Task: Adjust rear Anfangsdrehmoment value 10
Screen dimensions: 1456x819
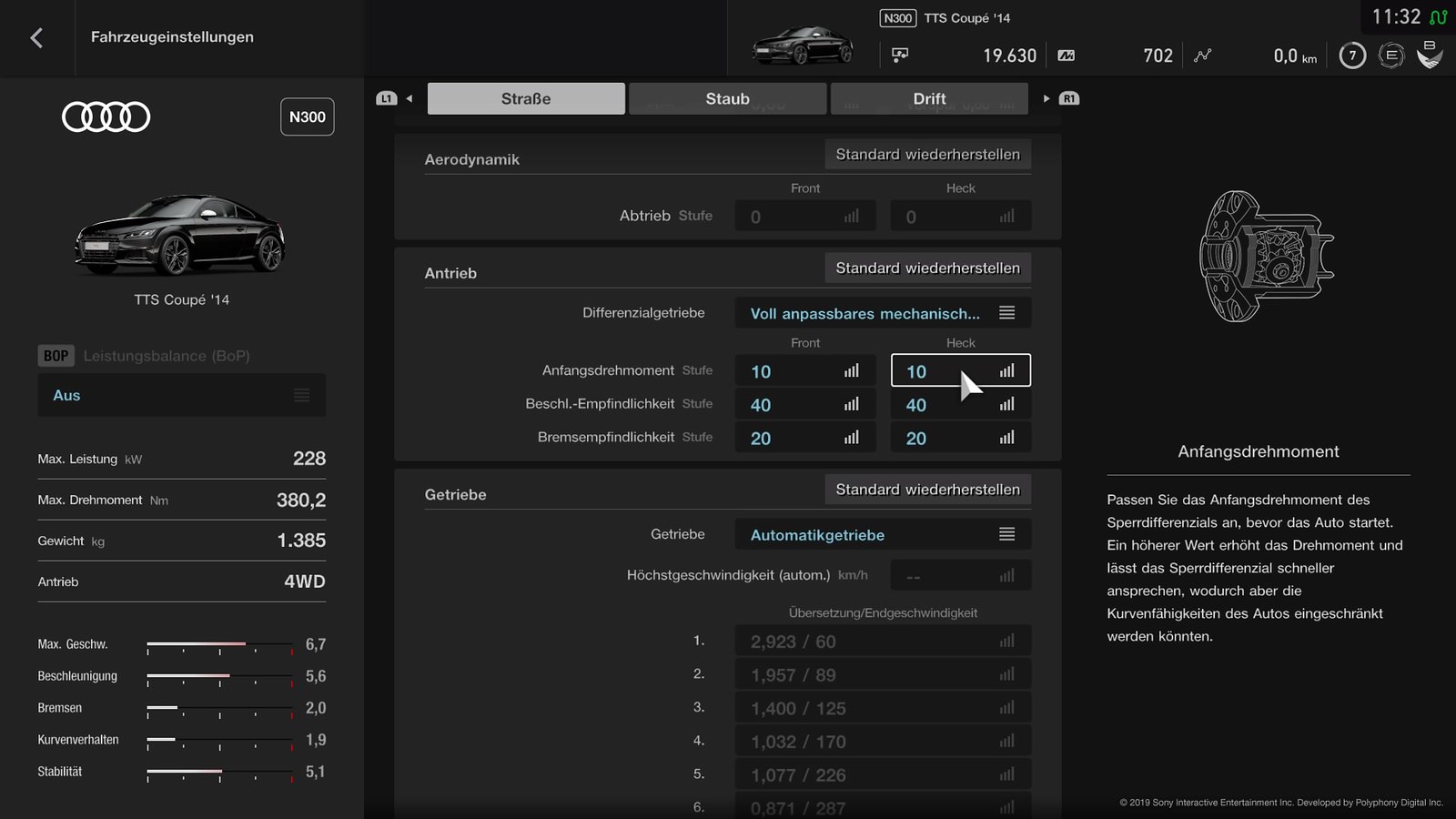Action: point(960,370)
